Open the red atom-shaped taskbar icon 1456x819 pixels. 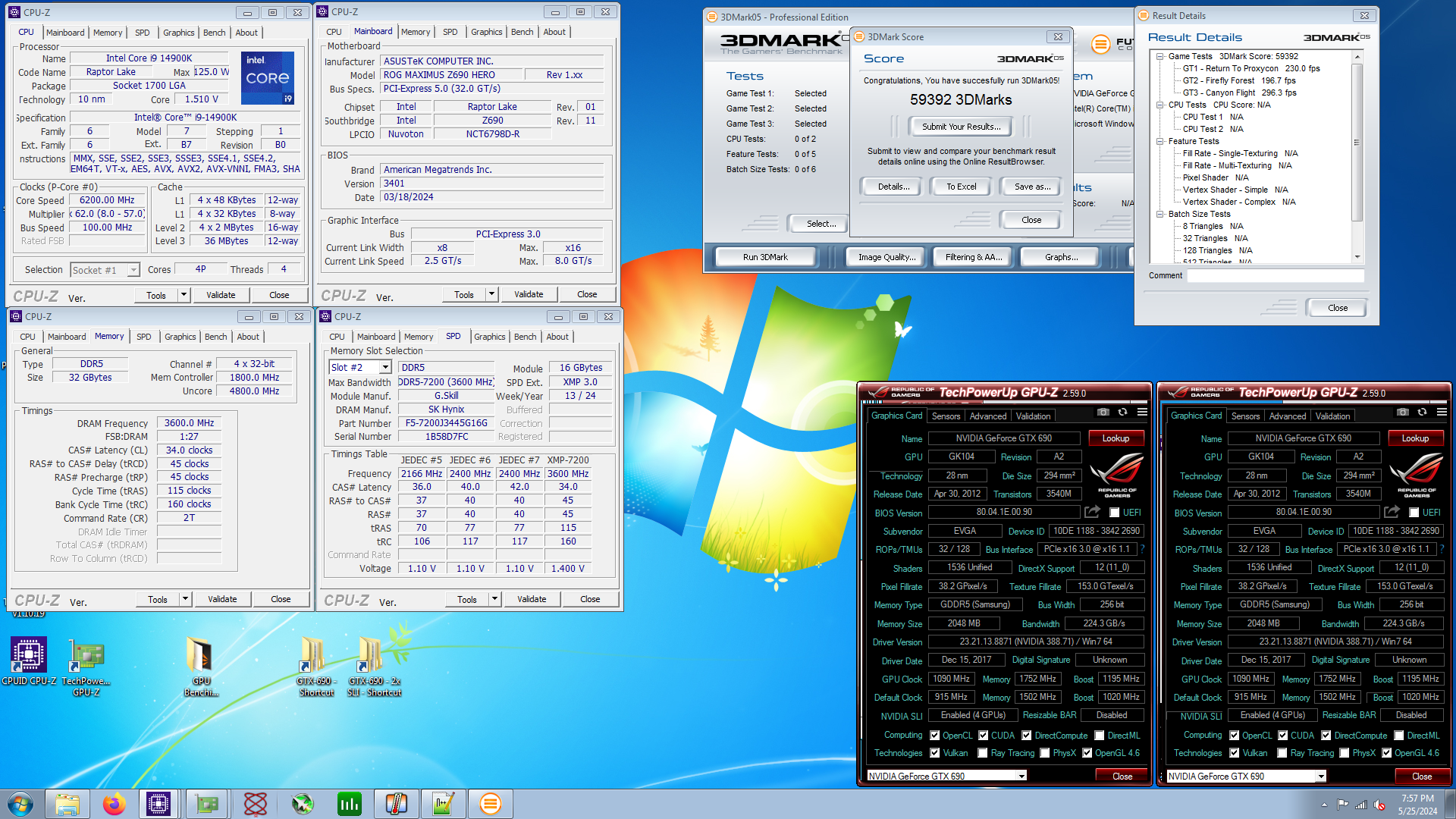(x=256, y=804)
